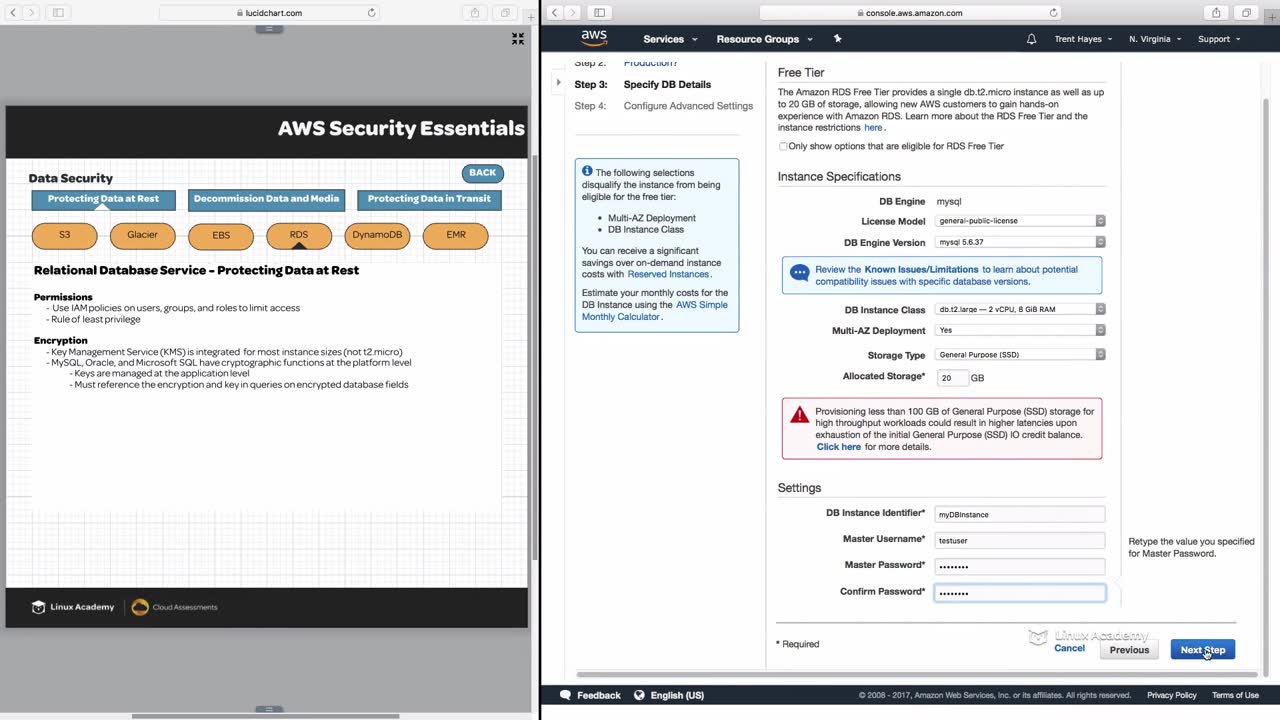This screenshot has width=1280, height=720.
Task: Expand the Resource Groups menu
Action: click(x=764, y=39)
